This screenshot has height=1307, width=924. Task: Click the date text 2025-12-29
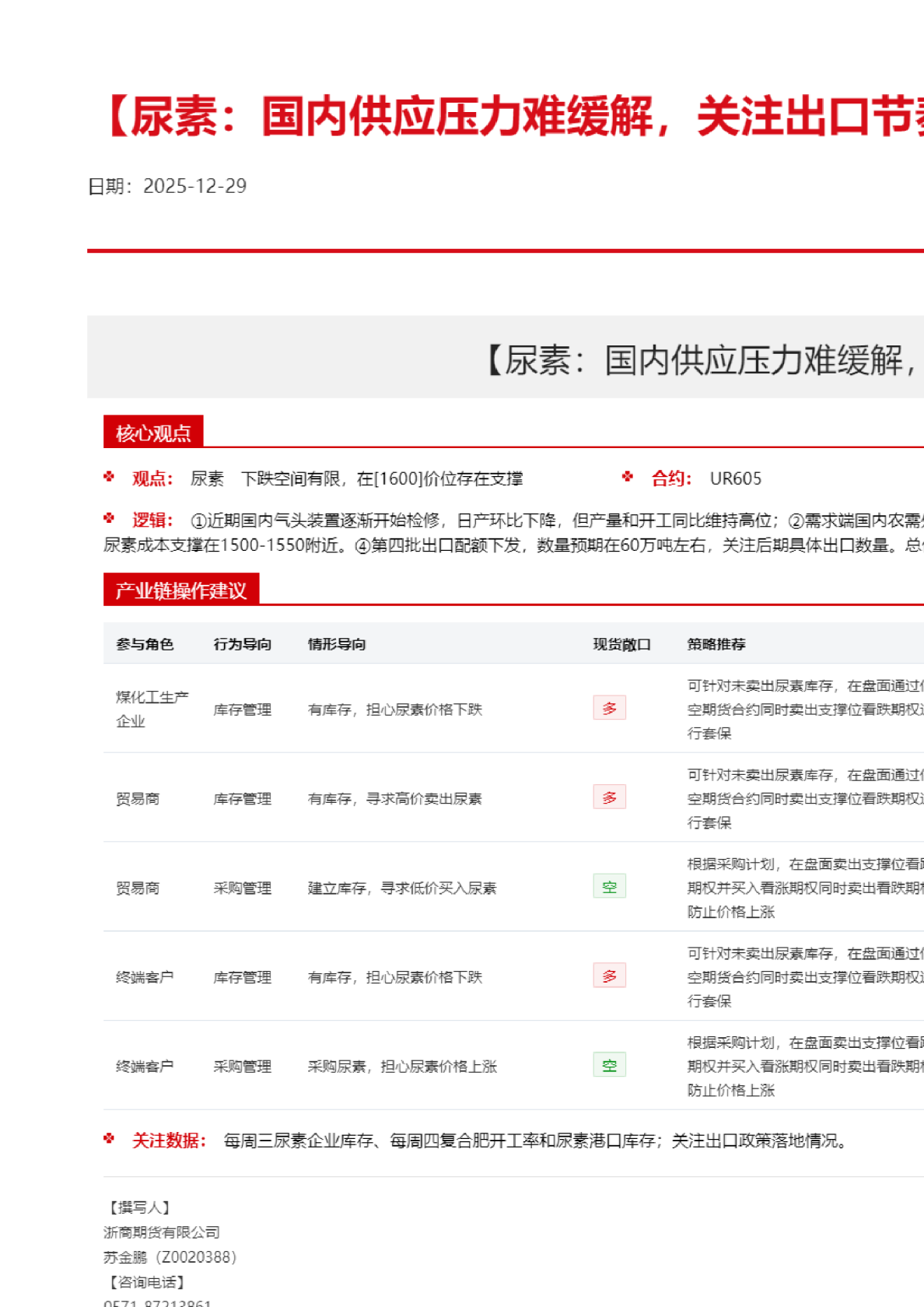click(195, 186)
